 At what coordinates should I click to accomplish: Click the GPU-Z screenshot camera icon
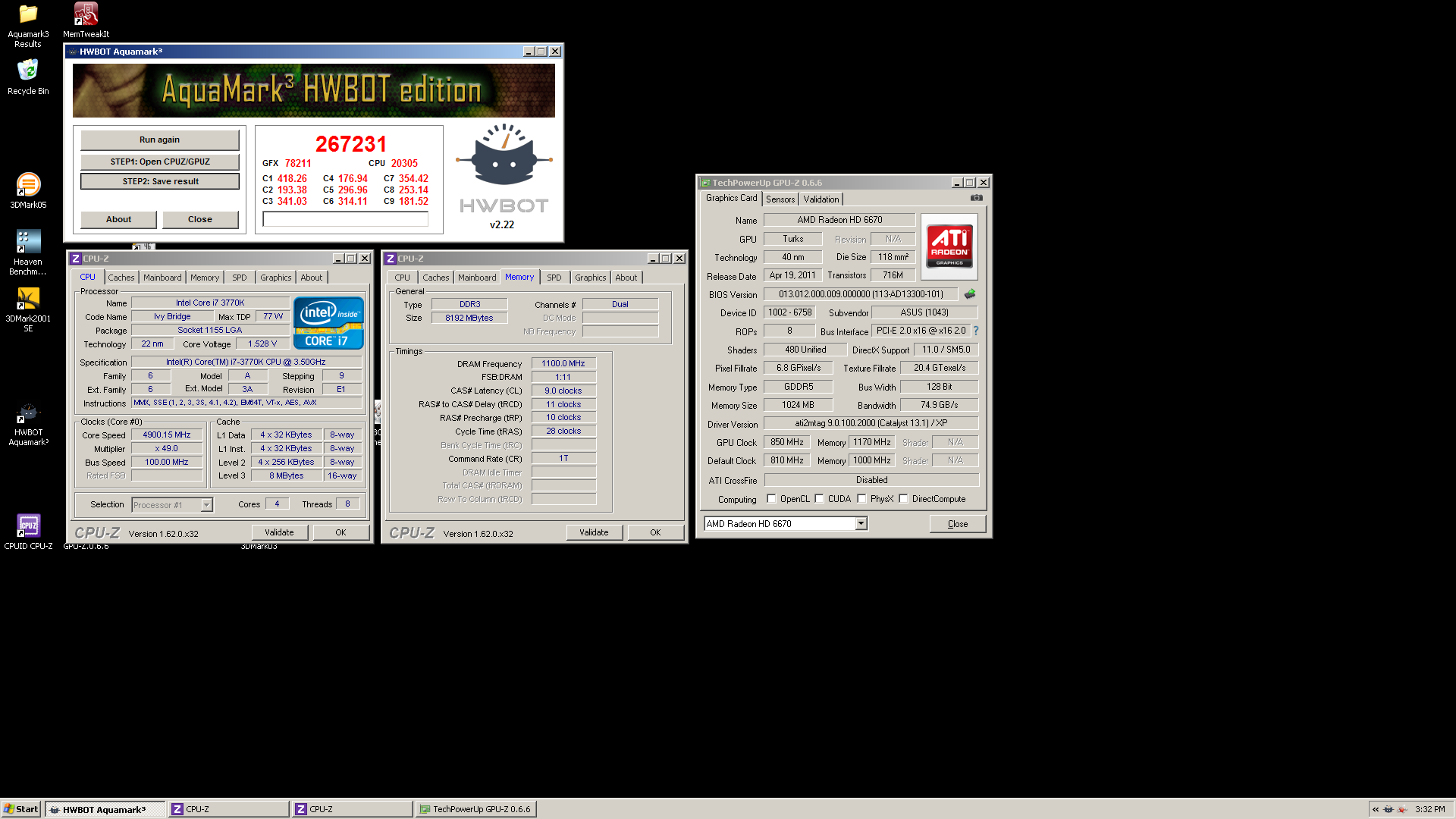click(977, 198)
